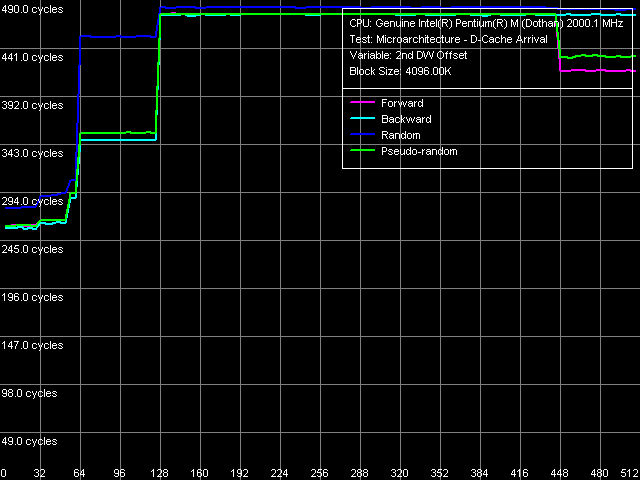
Task: Click the 0 x-axis label
Action: click(4, 473)
